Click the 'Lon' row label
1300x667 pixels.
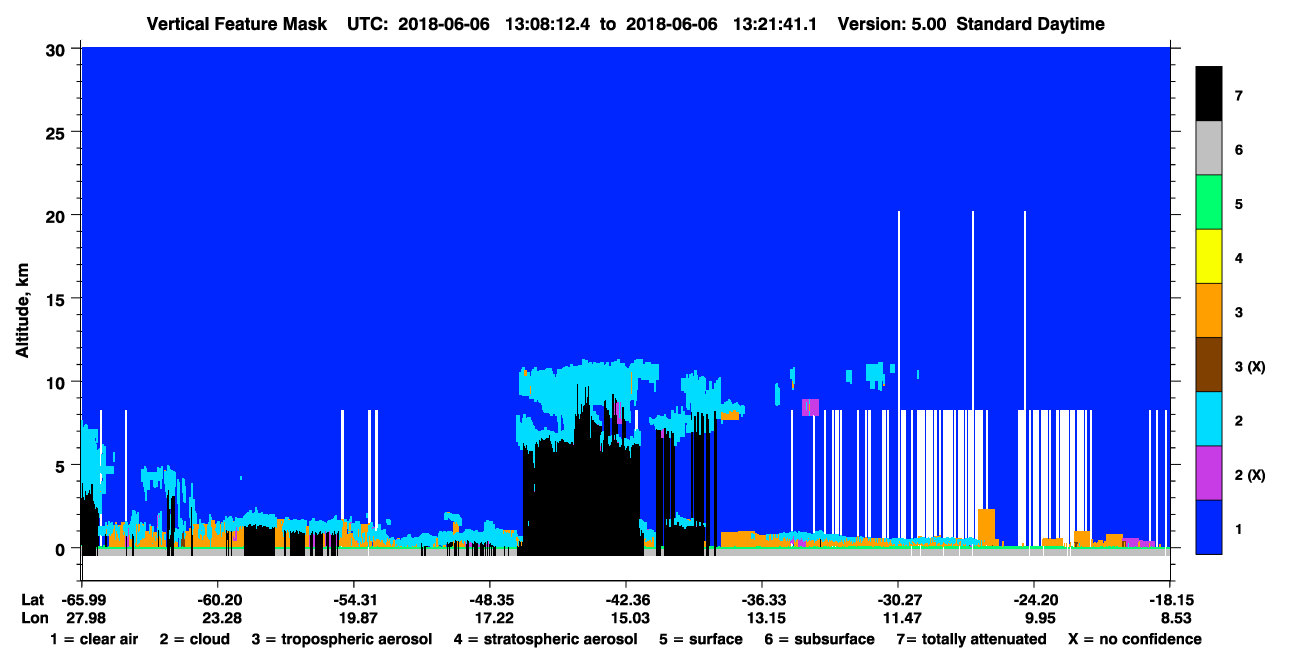35,618
